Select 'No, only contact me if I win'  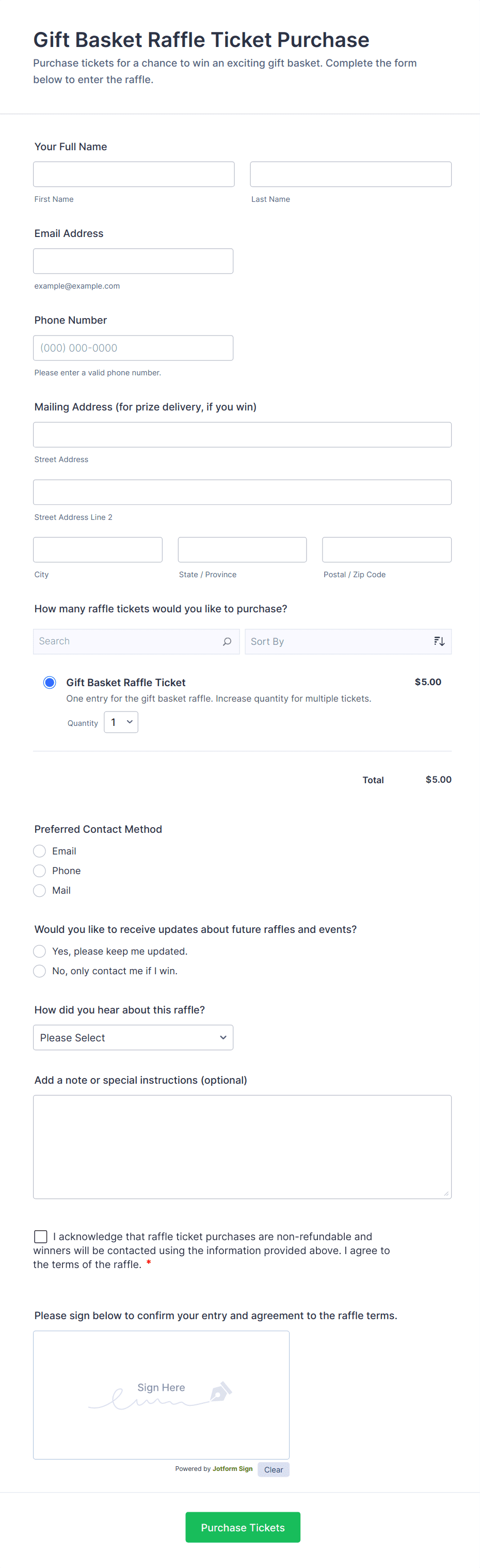(40, 971)
